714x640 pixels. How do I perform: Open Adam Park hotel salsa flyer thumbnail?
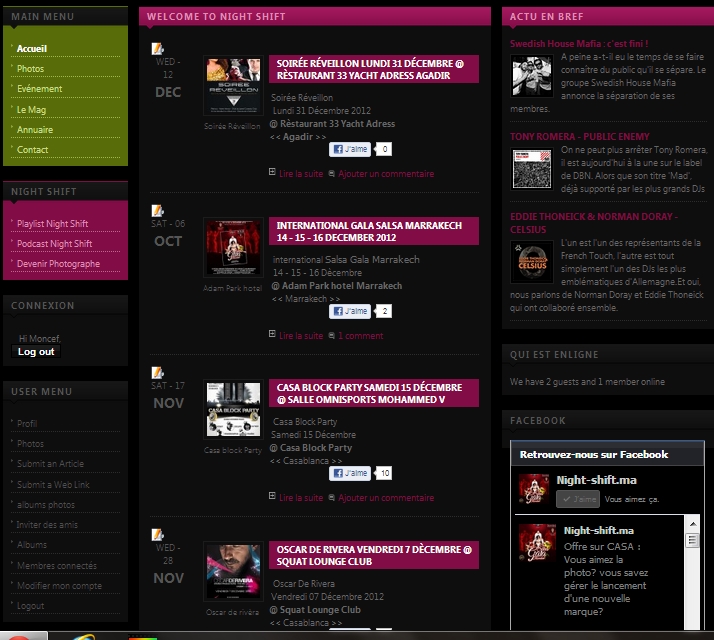(233, 248)
